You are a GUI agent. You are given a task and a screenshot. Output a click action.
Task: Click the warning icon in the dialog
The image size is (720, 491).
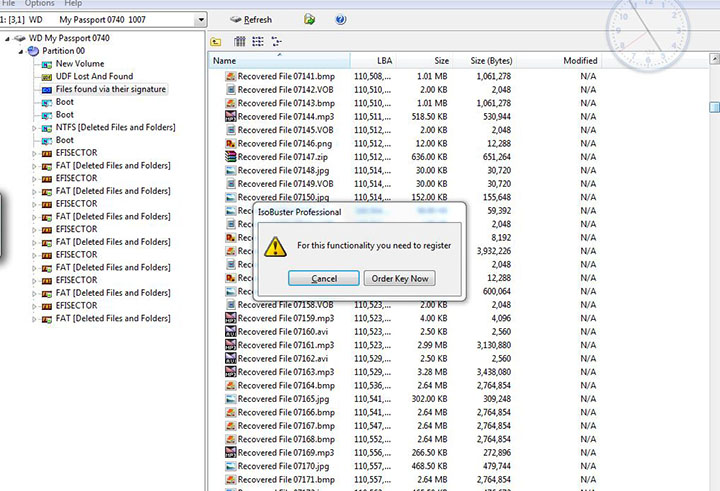pyautogui.click(x=275, y=247)
